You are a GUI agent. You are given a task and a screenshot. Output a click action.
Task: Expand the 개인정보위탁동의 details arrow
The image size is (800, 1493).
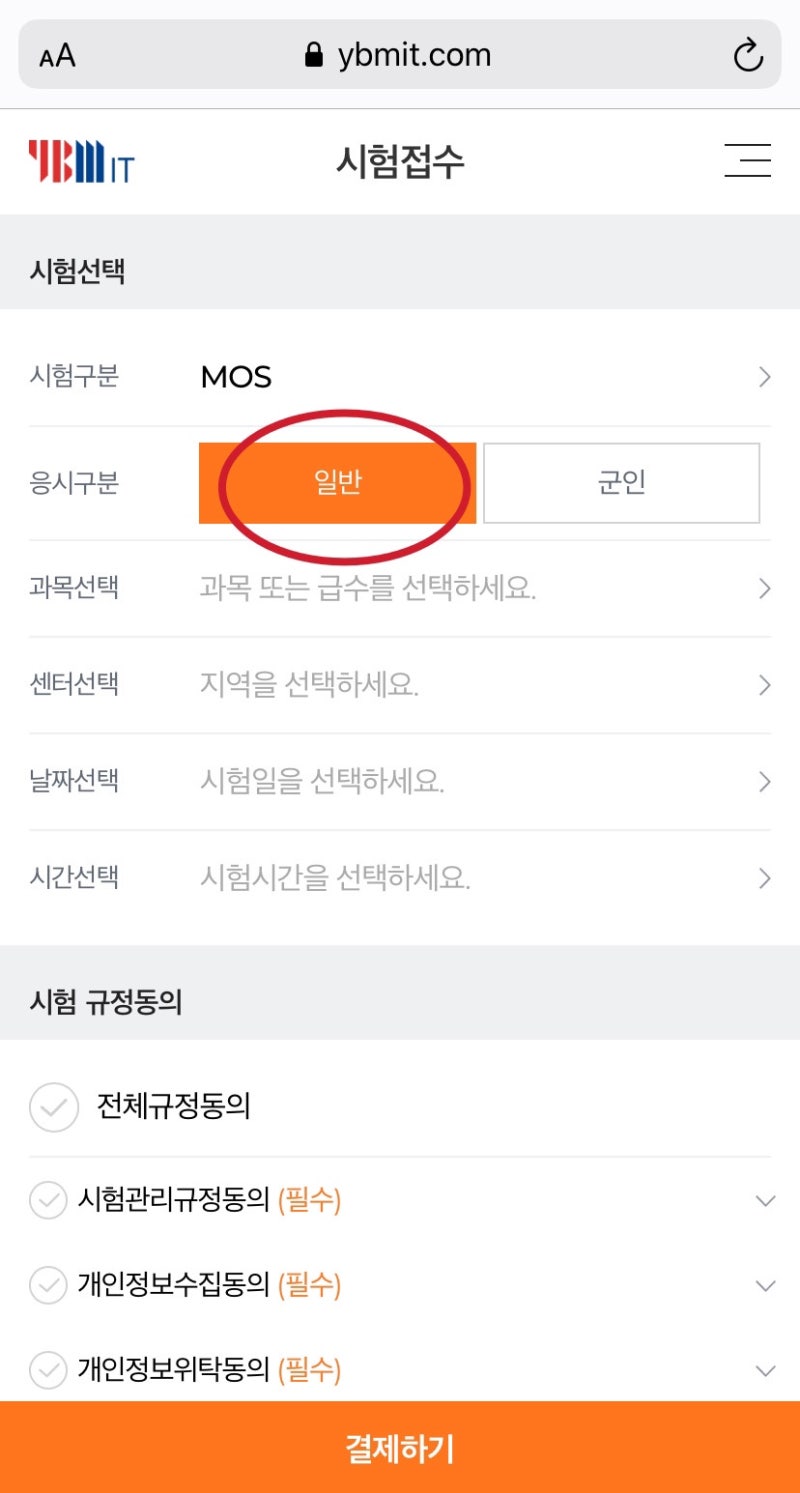click(x=764, y=1371)
